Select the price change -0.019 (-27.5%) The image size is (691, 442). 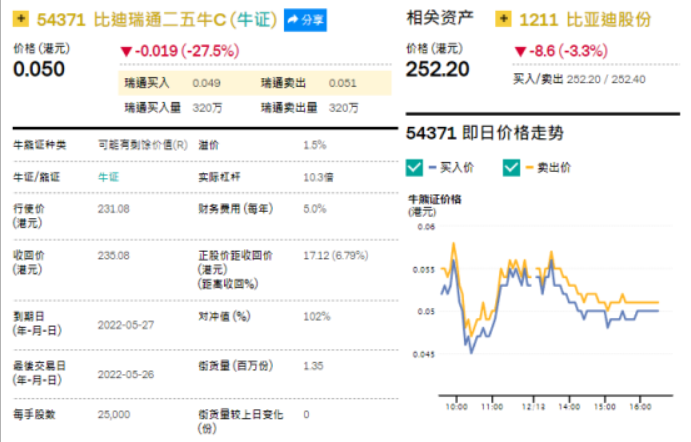(x=180, y=51)
